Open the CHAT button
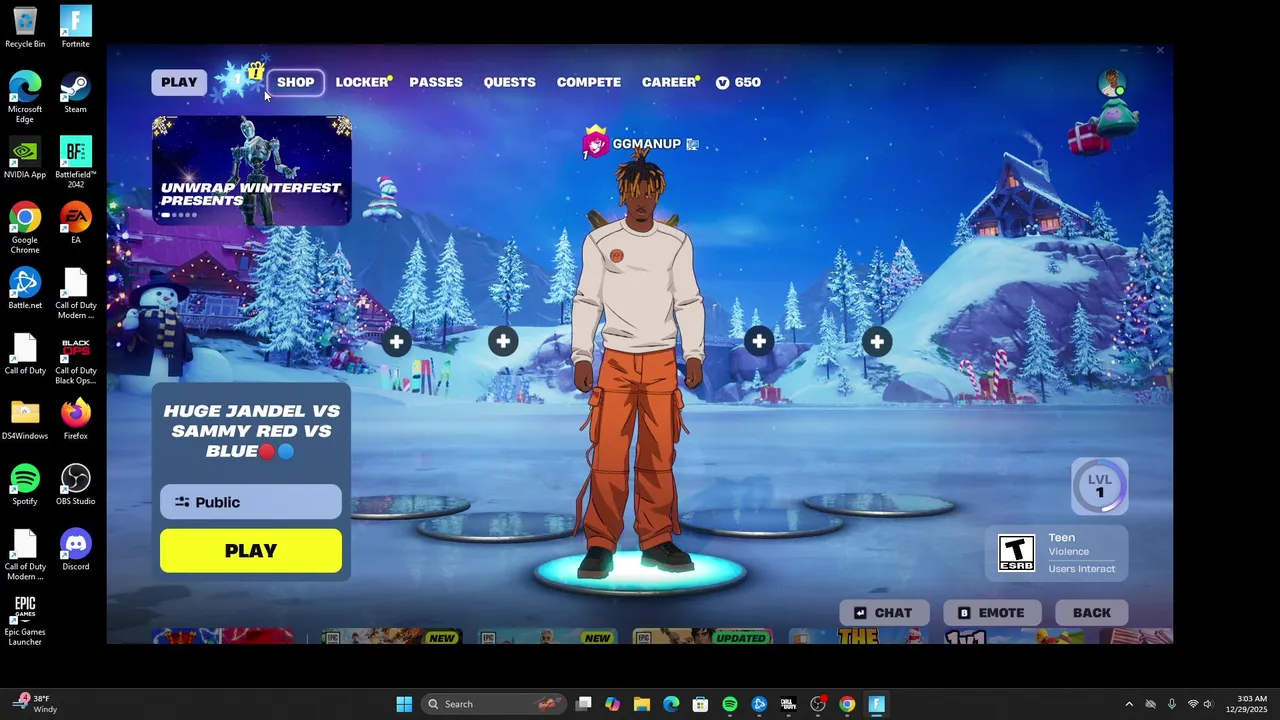Viewport: 1280px width, 720px height. click(884, 613)
